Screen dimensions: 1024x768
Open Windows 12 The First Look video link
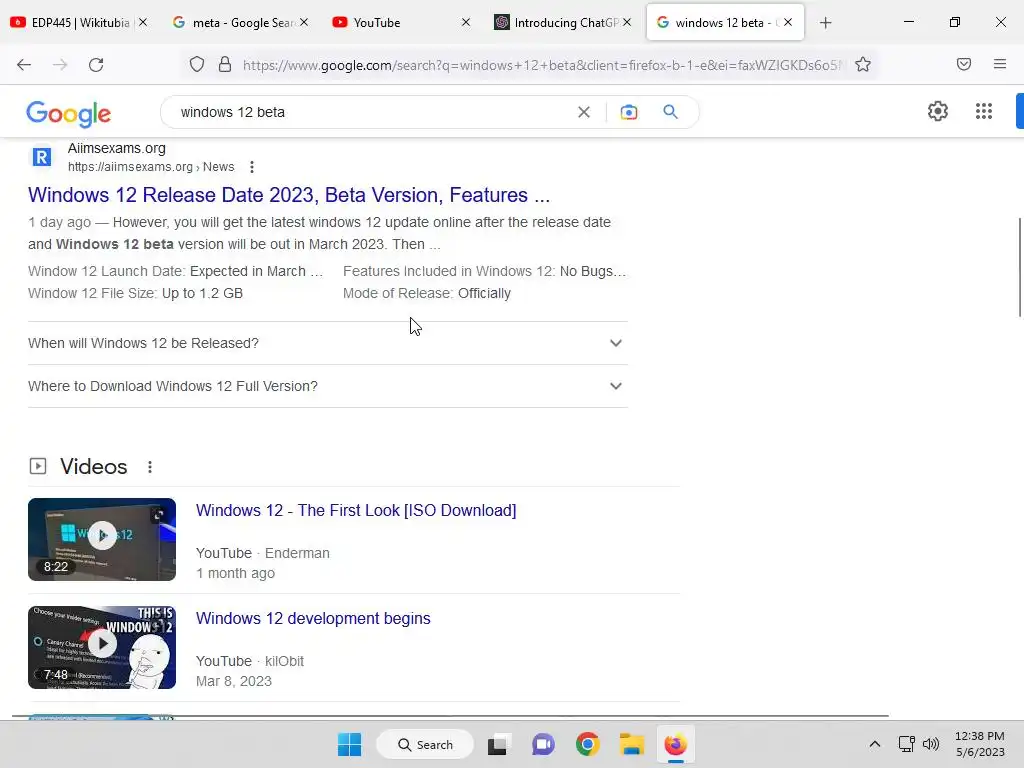(x=356, y=510)
